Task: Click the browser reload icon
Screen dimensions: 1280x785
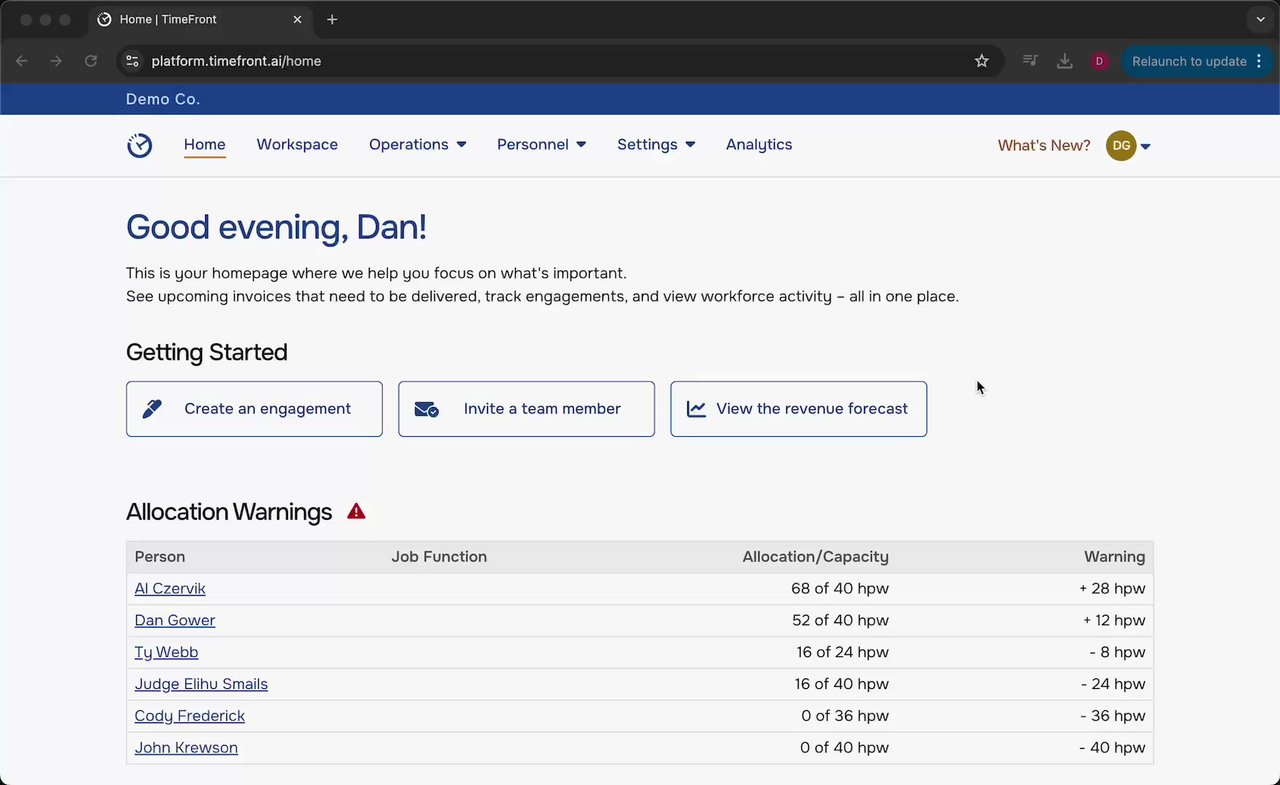Action: (x=91, y=61)
